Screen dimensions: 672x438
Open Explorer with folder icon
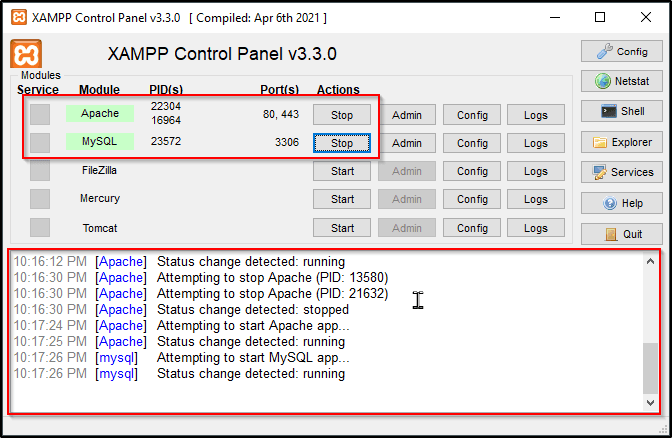621,142
